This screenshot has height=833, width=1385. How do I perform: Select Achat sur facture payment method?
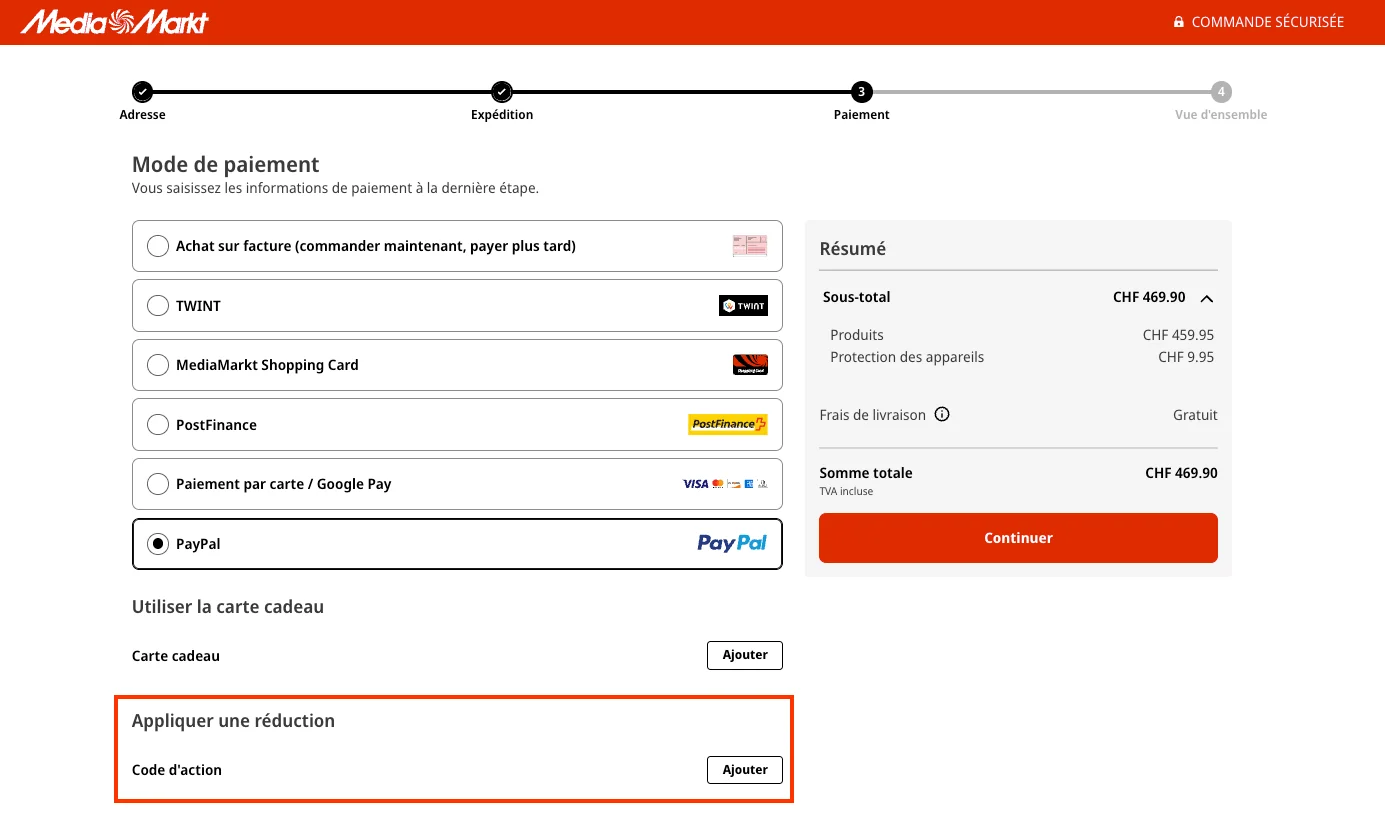click(x=157, y=246)
